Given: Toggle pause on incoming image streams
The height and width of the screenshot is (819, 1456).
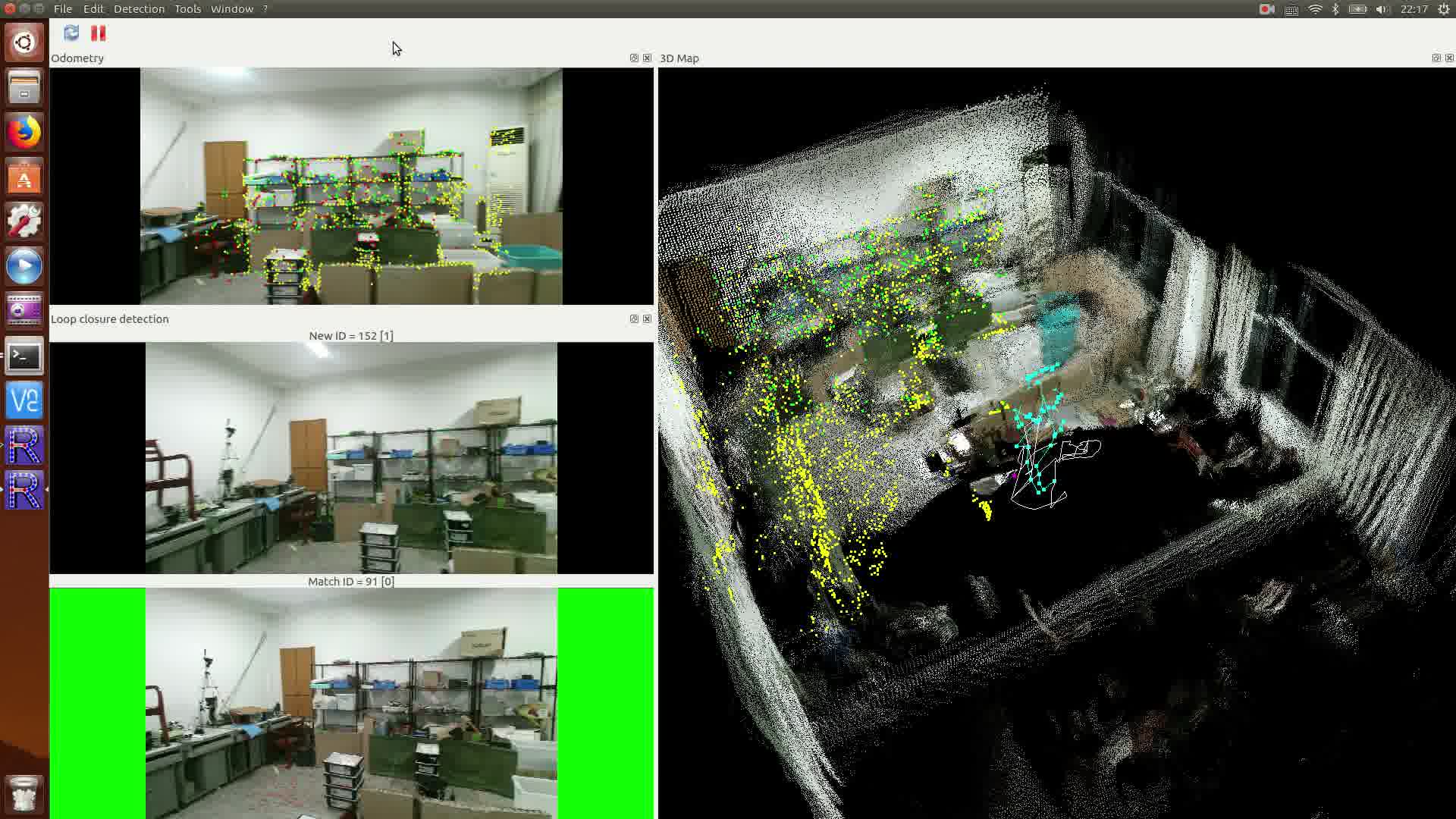Looking at the screenshot, I should (97, 33).
